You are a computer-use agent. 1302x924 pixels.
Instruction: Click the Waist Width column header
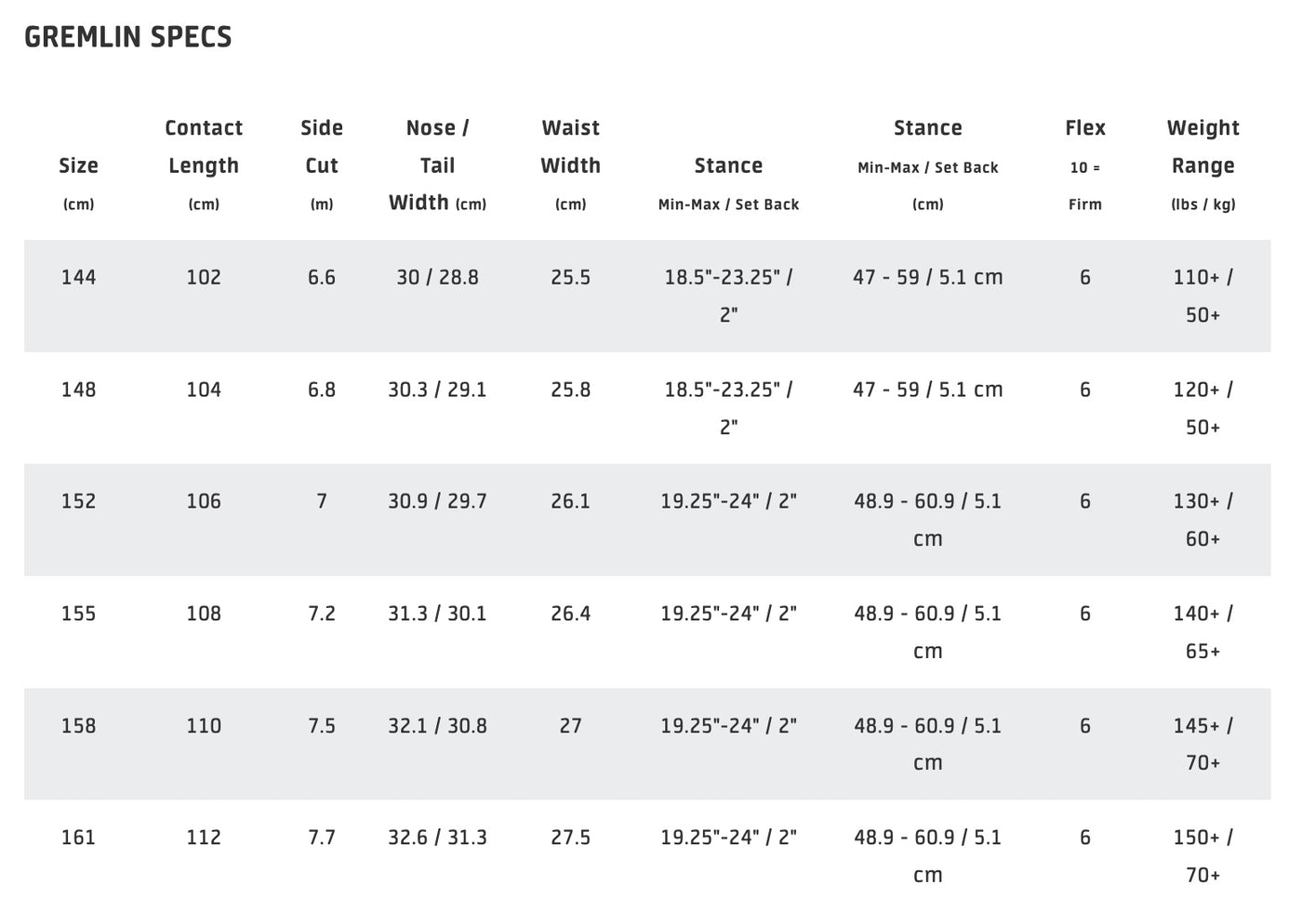pos(570,165)
